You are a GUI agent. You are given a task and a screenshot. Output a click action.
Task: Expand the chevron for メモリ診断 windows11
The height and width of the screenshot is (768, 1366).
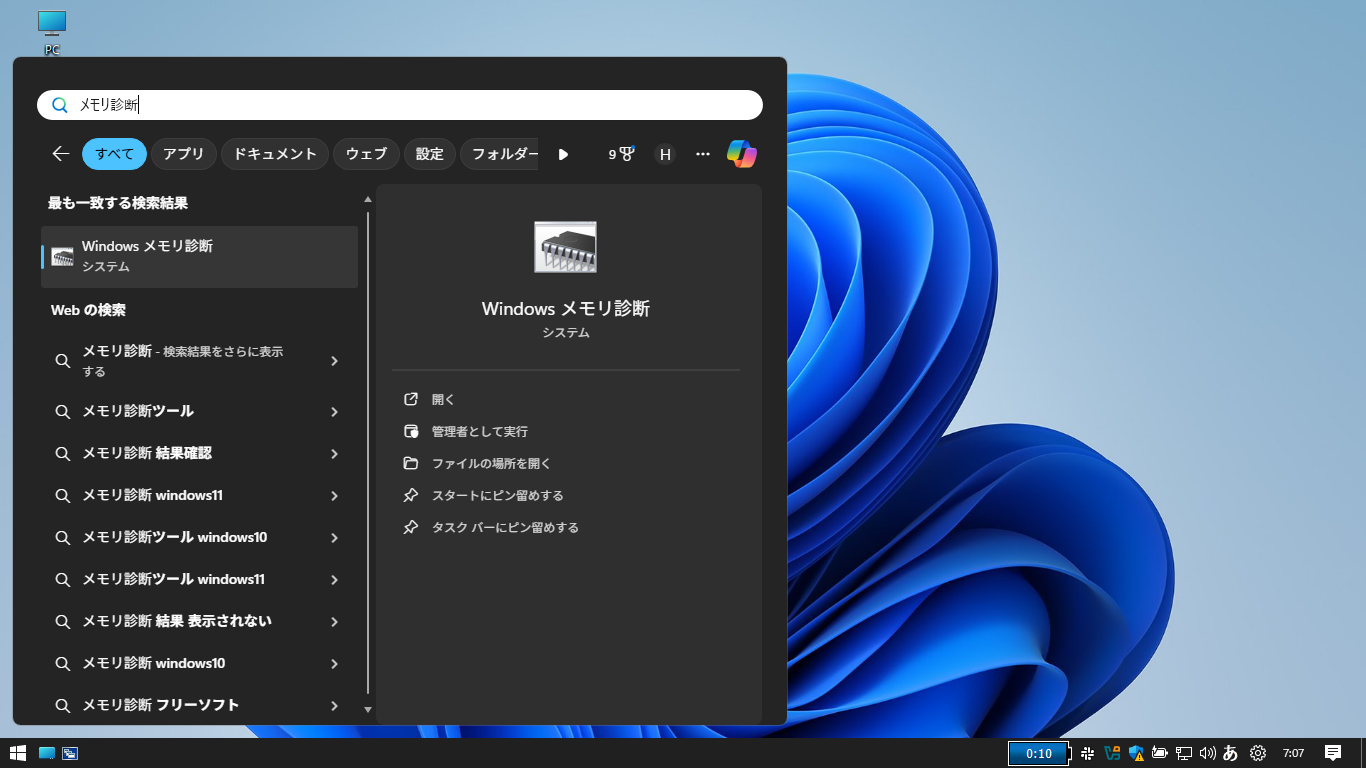pyautogui.click(x=334, y=496)
